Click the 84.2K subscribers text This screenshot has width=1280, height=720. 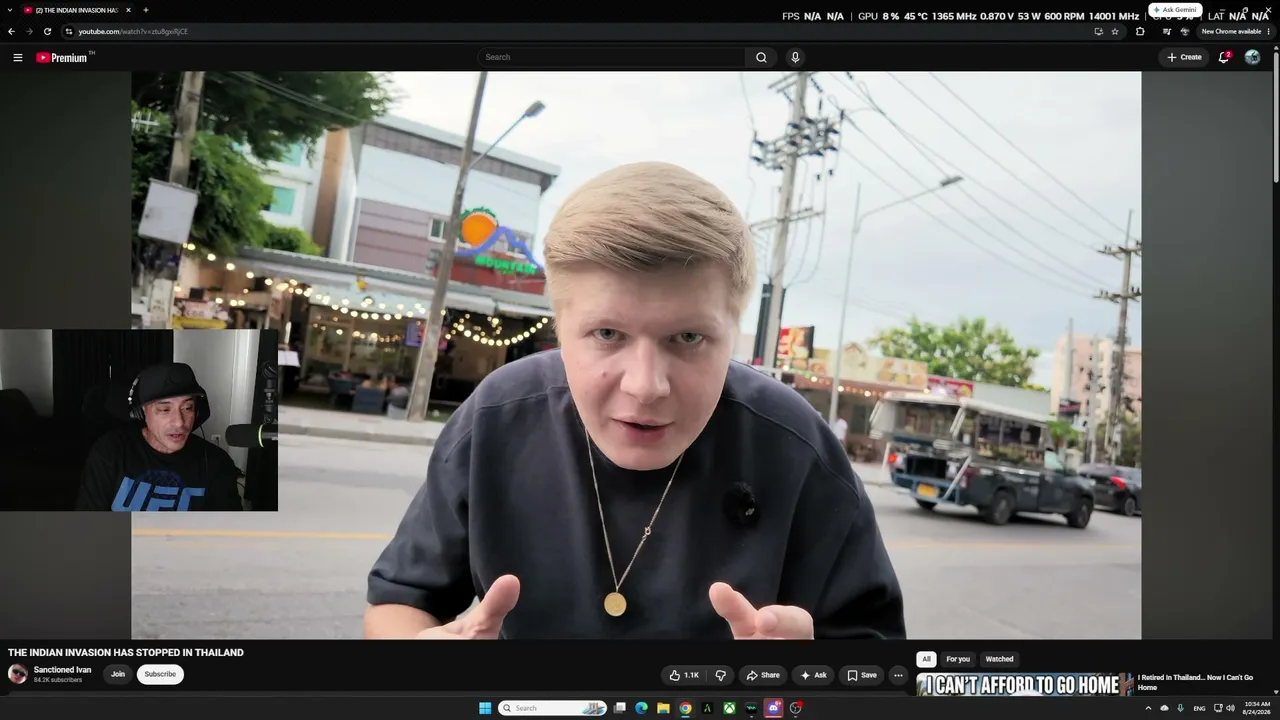(58, 680)
